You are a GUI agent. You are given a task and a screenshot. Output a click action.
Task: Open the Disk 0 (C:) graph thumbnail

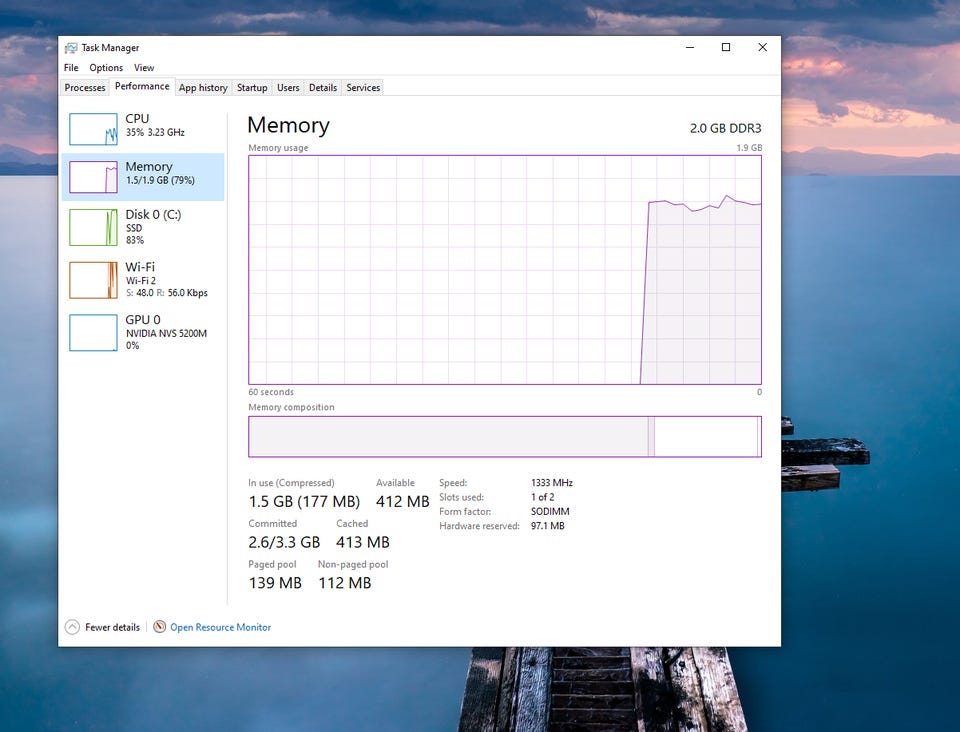pyautogui.click(x=93, y=228)
